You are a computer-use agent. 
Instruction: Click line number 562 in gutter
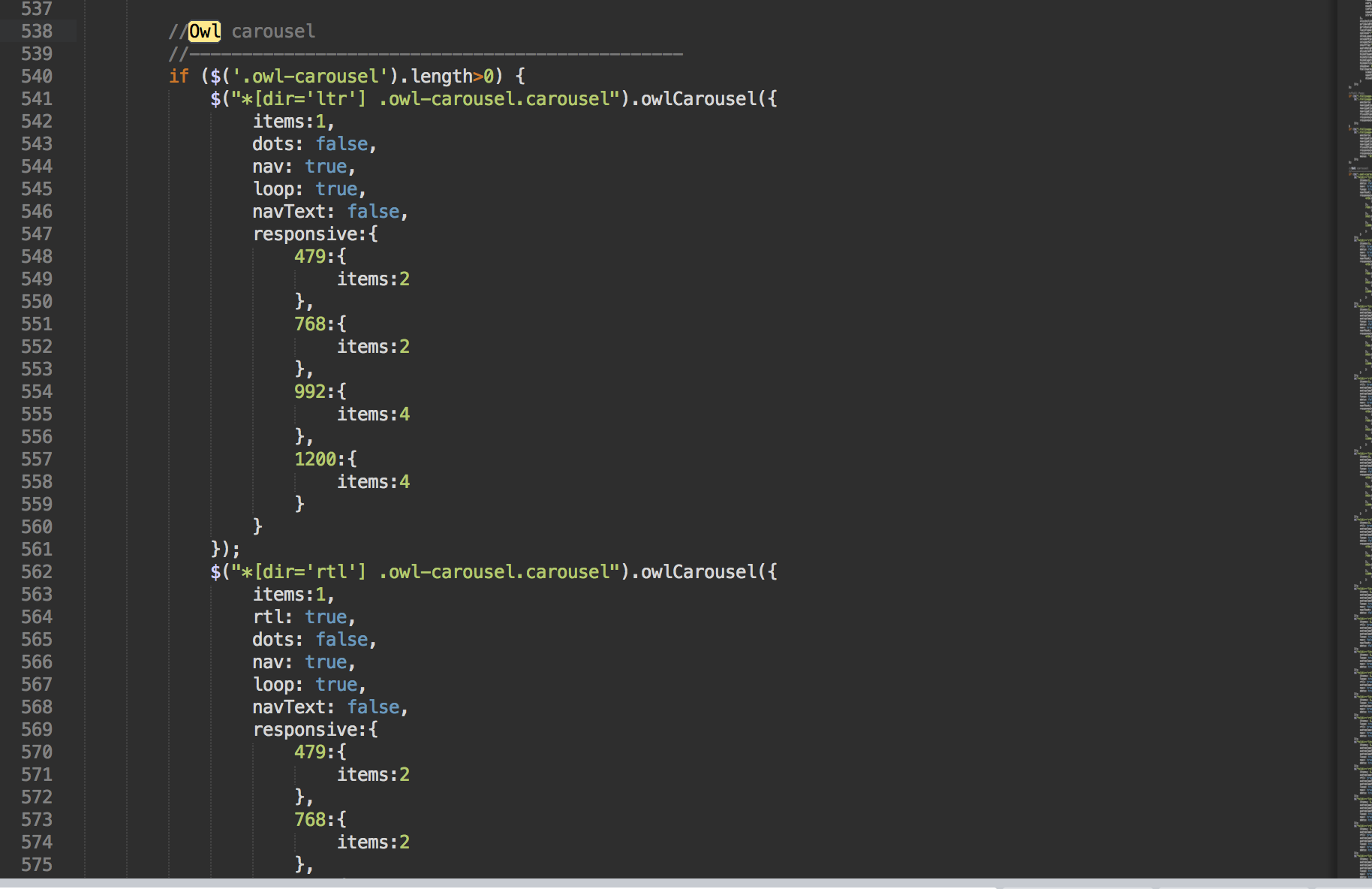pyautogui.click(x=37, y=571)
